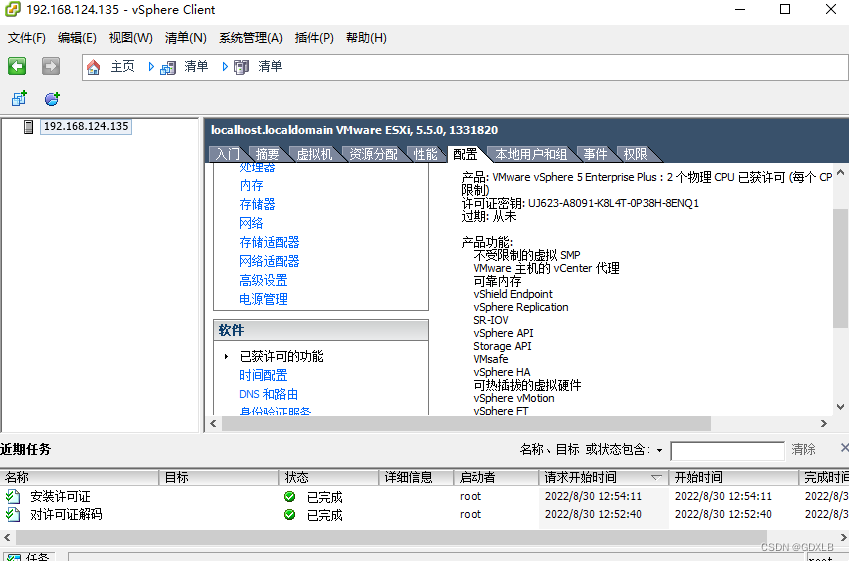This screenshot has height=561, width=849.
Task: Open the dropdown arrow after 主页
Action: coord(151,67)
